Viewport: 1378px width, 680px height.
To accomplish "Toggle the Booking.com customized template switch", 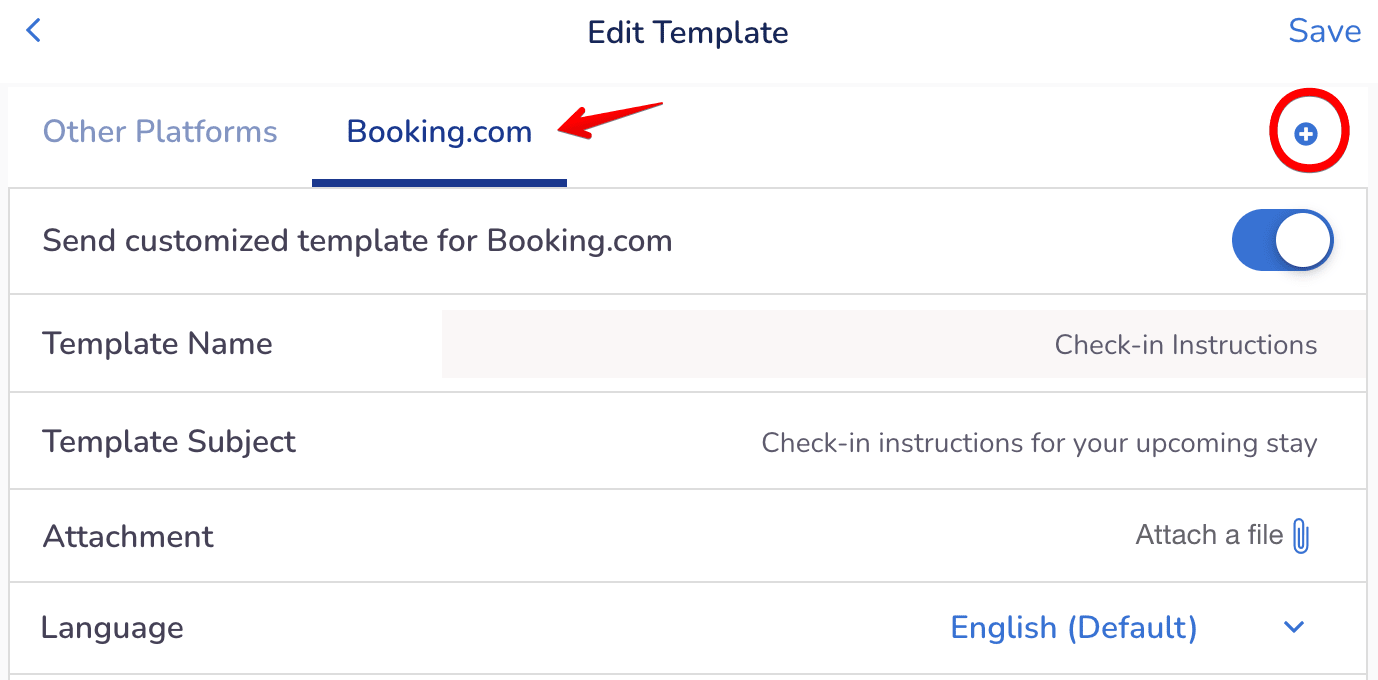I will (x=1283, y=241).
